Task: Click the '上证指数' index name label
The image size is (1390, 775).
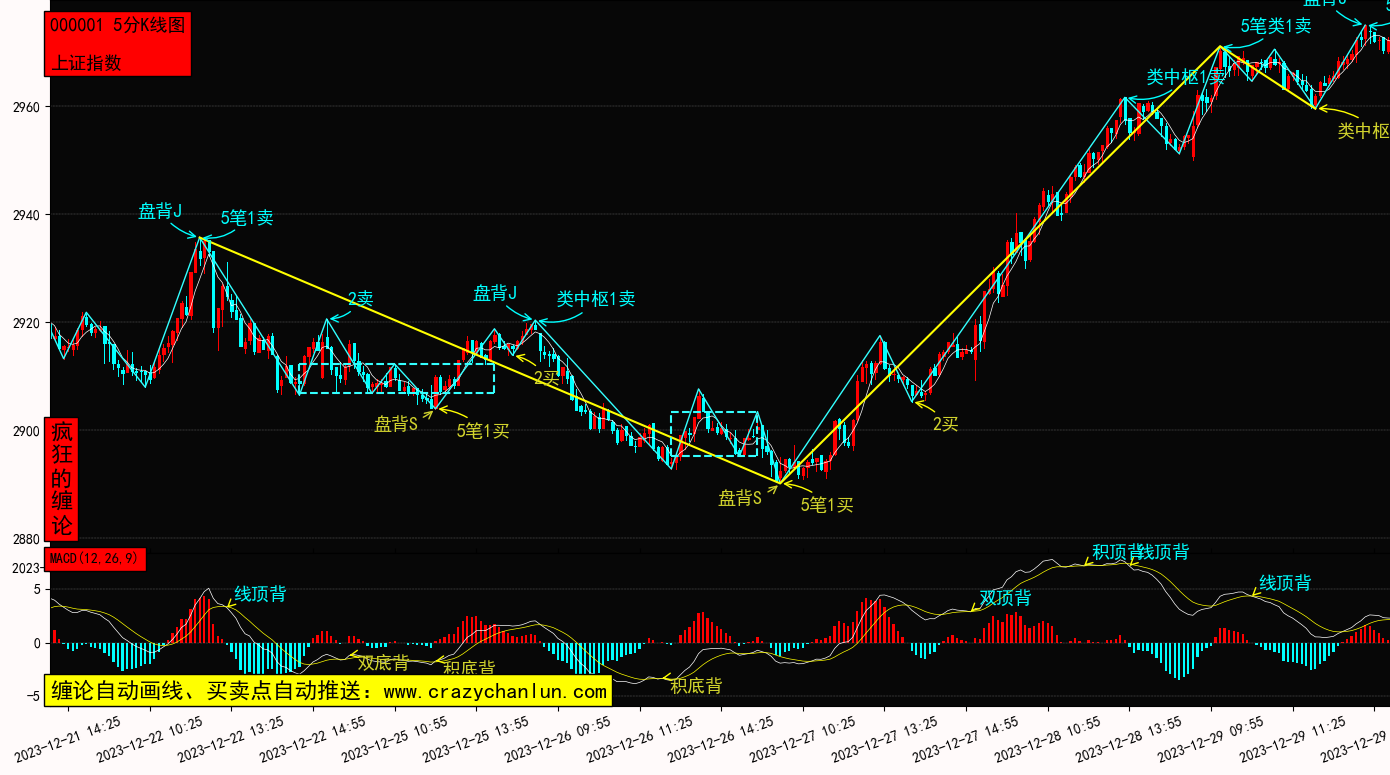Action: tap(86, 63)
